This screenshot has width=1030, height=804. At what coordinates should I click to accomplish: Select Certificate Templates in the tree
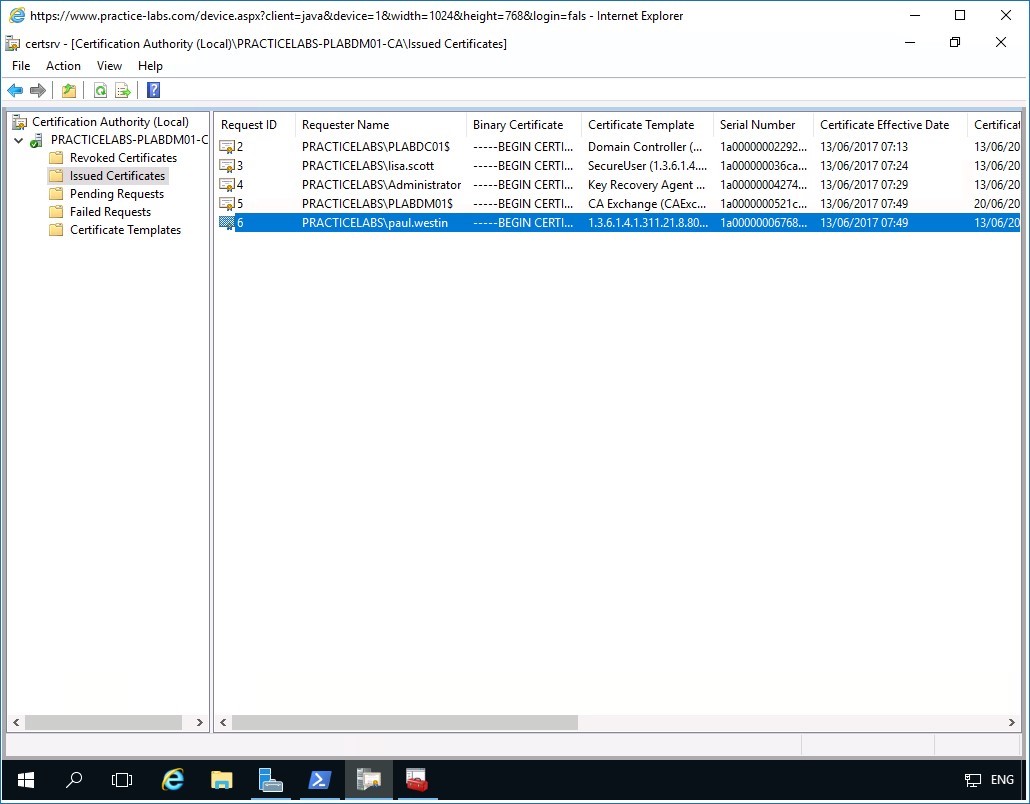pos(125,230)
